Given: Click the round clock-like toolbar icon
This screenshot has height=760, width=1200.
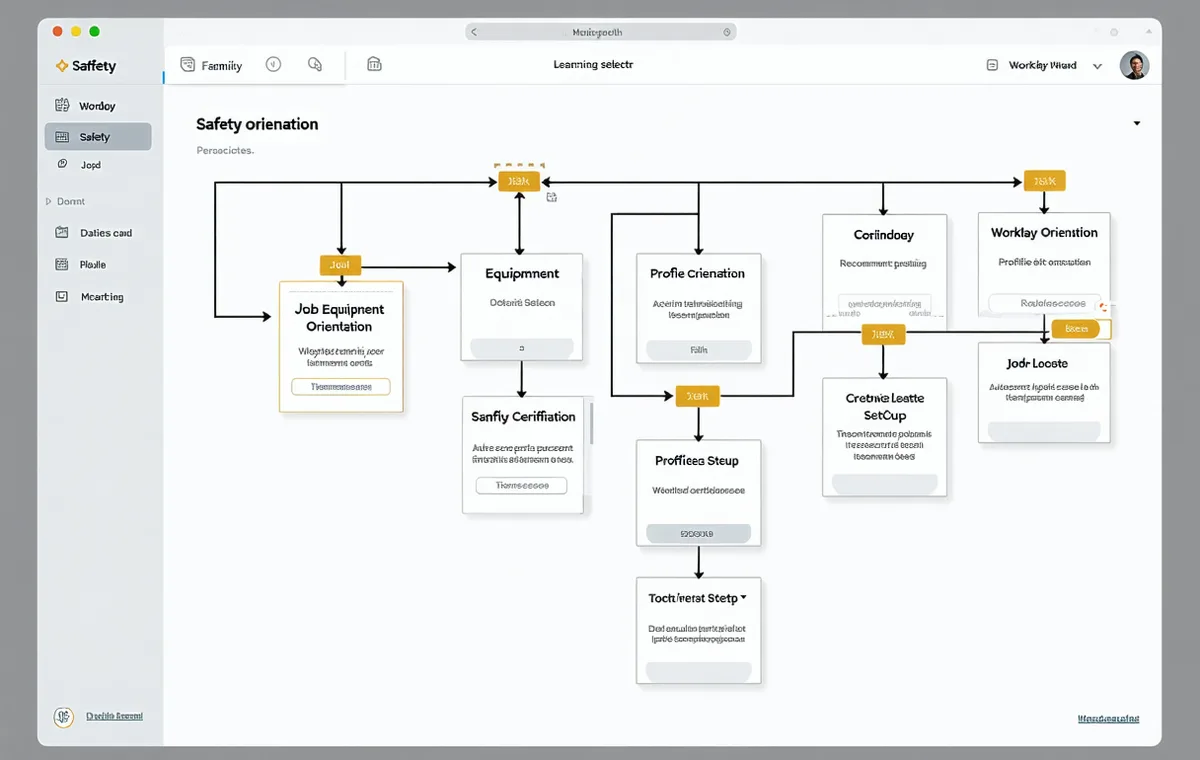Looking at the screenshot, I should pos(273,64).
